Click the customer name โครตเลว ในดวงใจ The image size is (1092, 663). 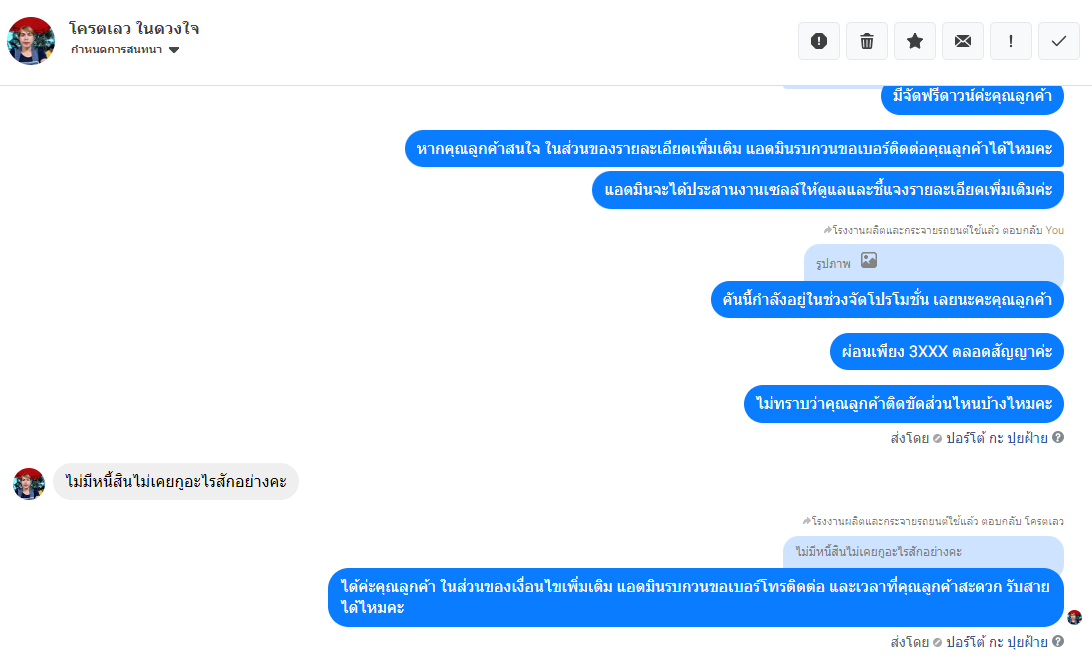click(x=134, y=29)
